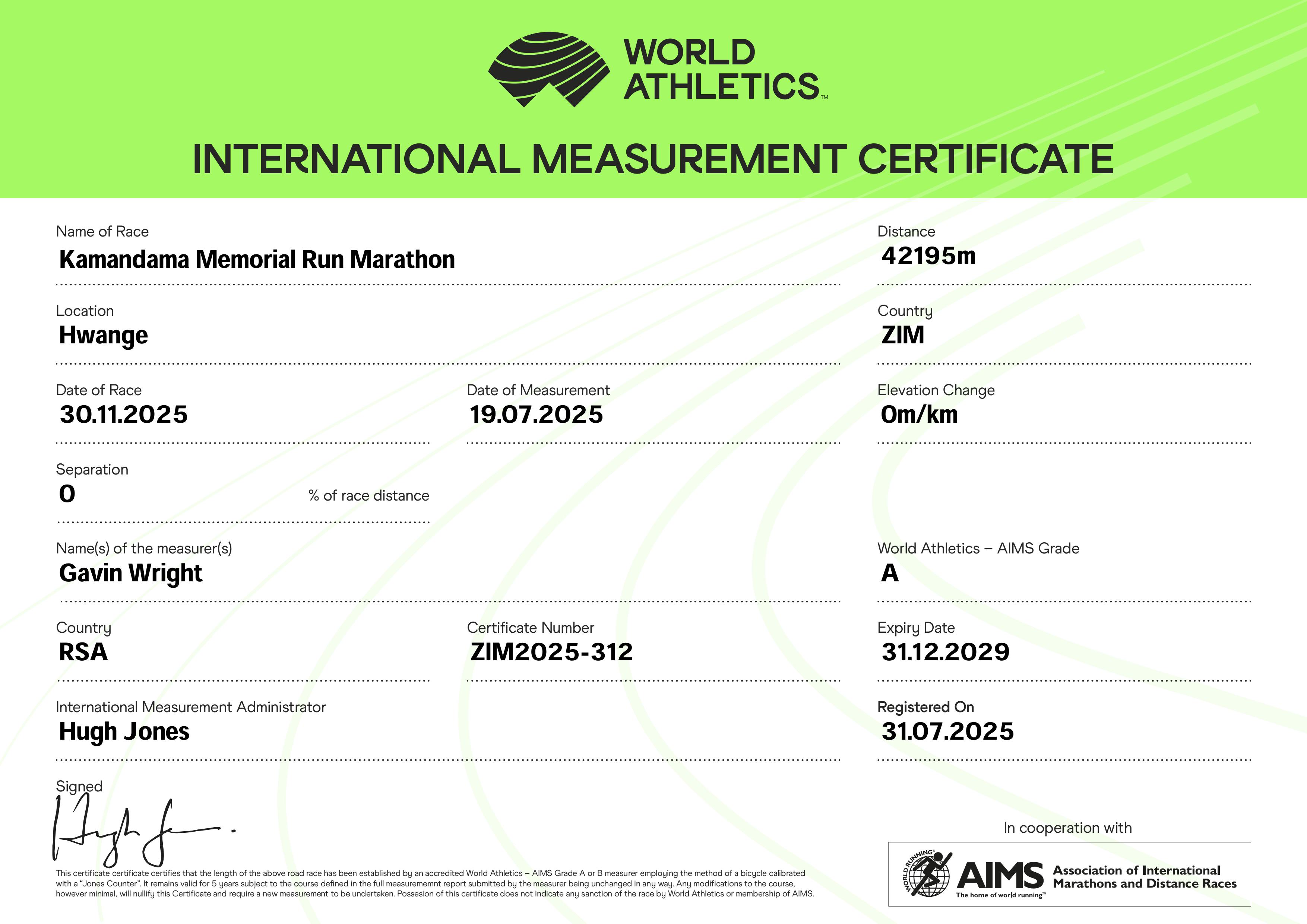Click the International Measurement Certificate heading

[653, 159]
